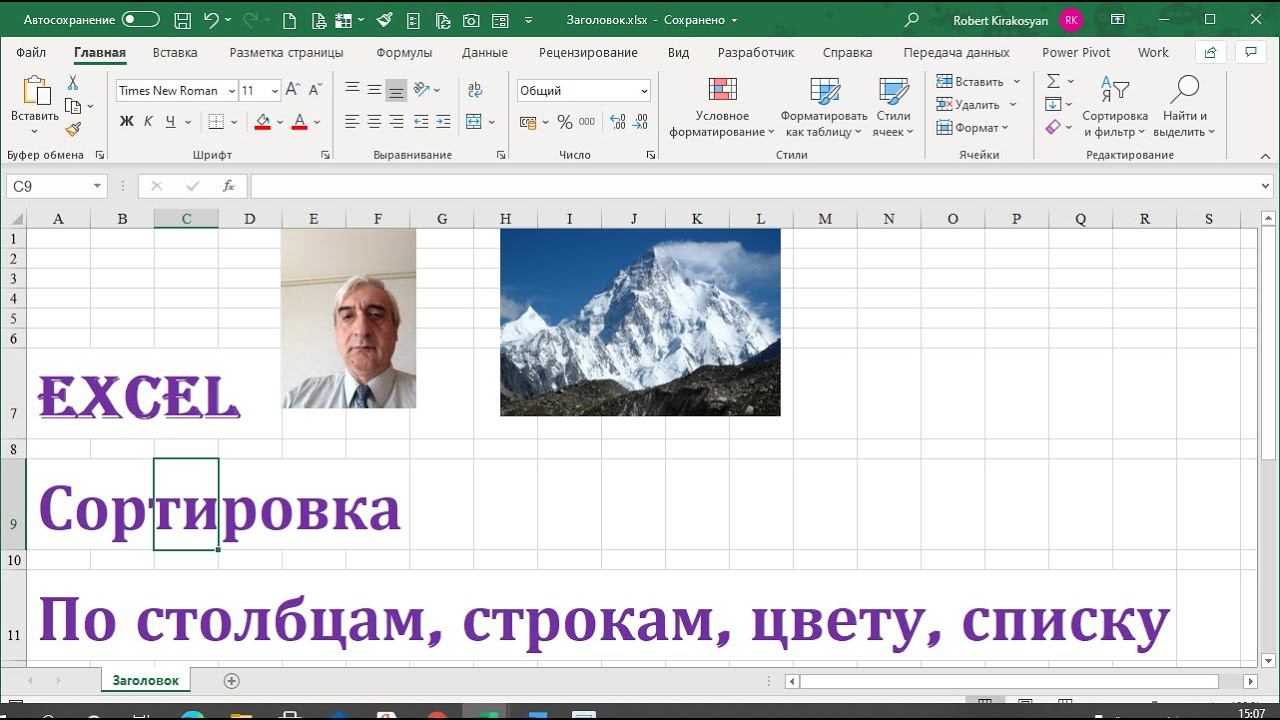Screen dimensions: 1280x720
Task: Click the Share icon near the ribbon tabs
Action: pos(1211,53)
